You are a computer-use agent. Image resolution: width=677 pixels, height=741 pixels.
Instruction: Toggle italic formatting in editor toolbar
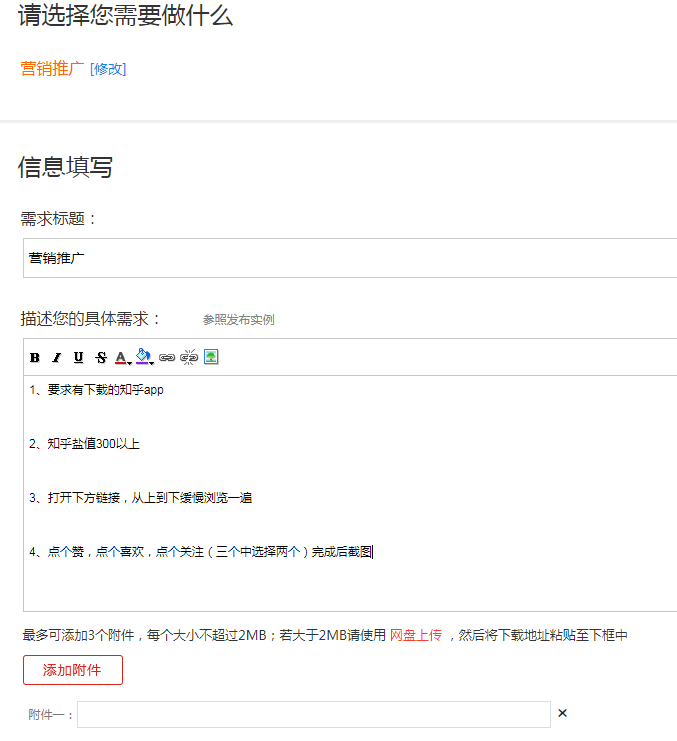tap(57, 357)
